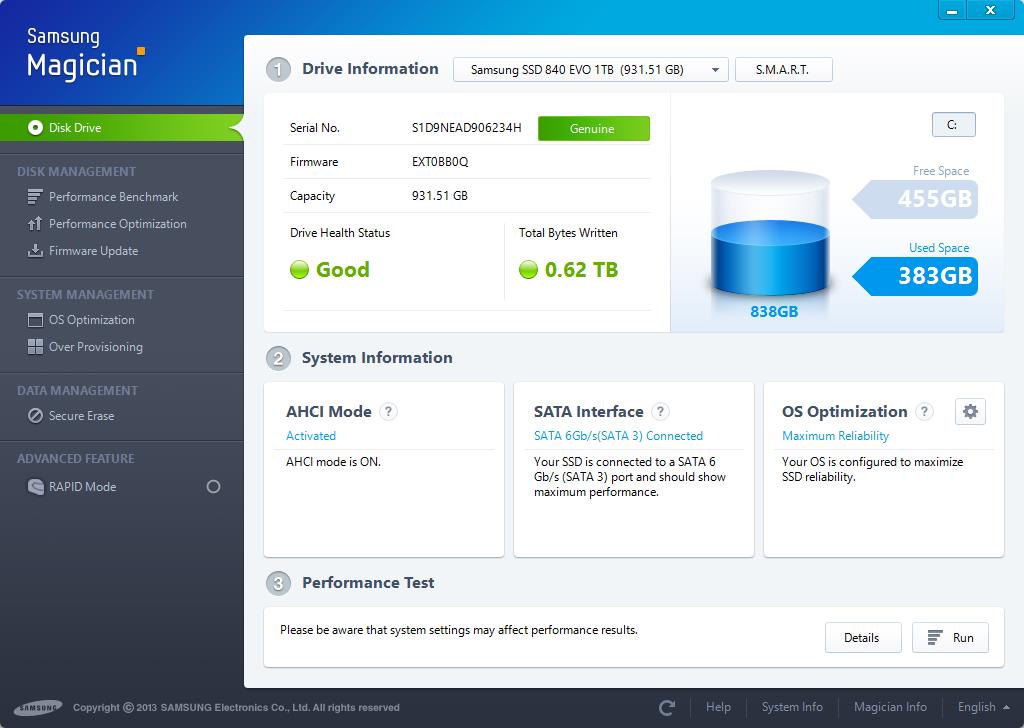Click the green Genuine badge
The image size is (1024, 728).
click(x=594, y=129)
